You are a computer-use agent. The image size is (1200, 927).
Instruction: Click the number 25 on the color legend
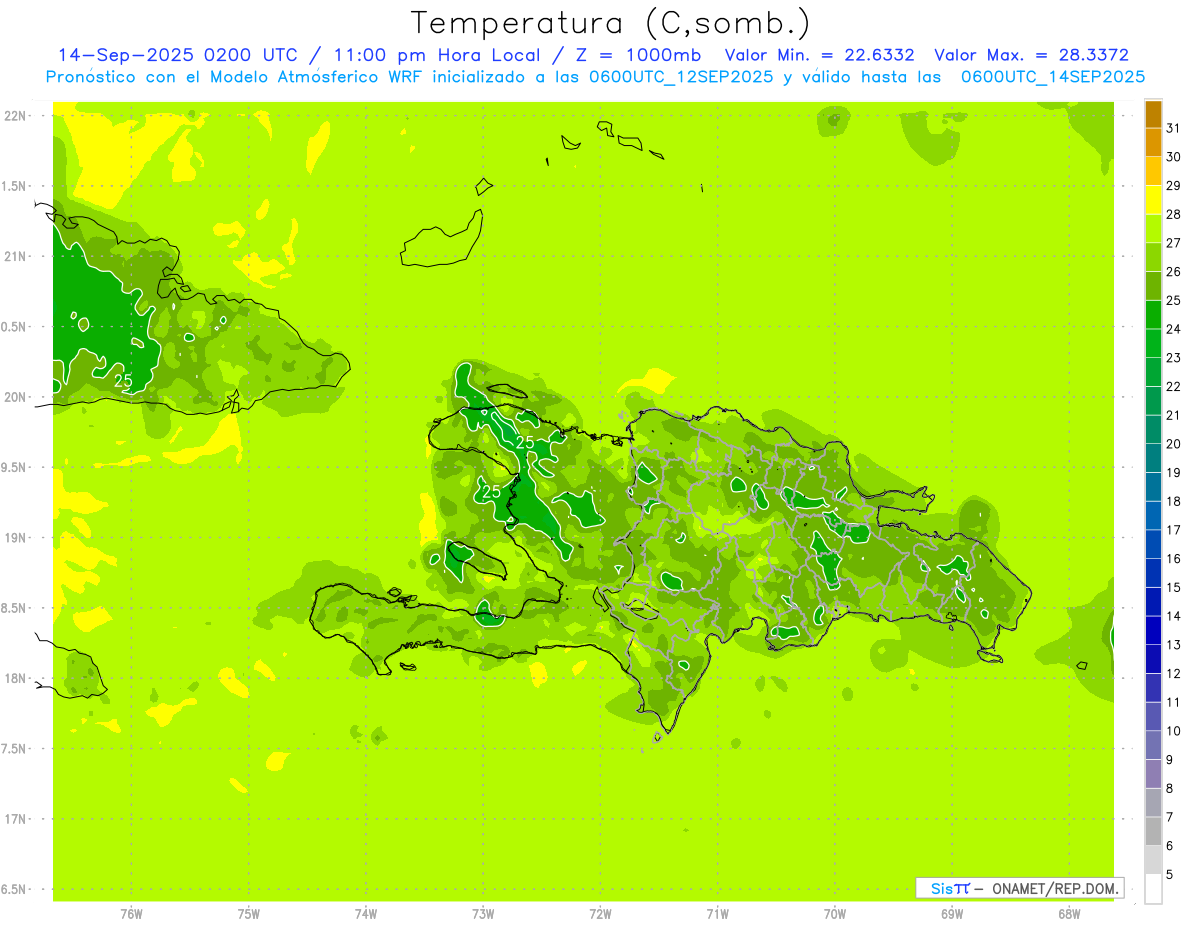tap(1173, 300)
